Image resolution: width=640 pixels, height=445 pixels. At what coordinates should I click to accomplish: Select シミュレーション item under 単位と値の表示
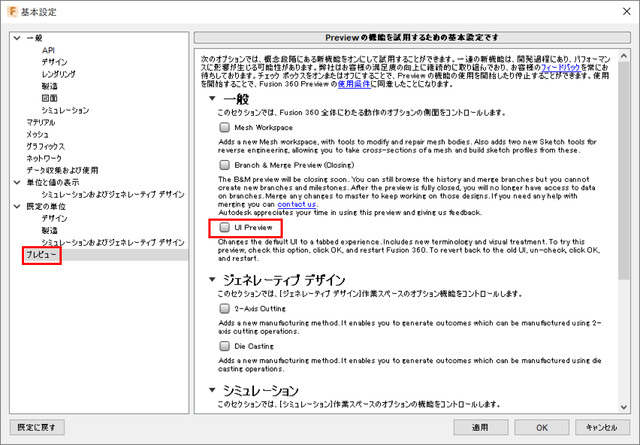point(113,194)
